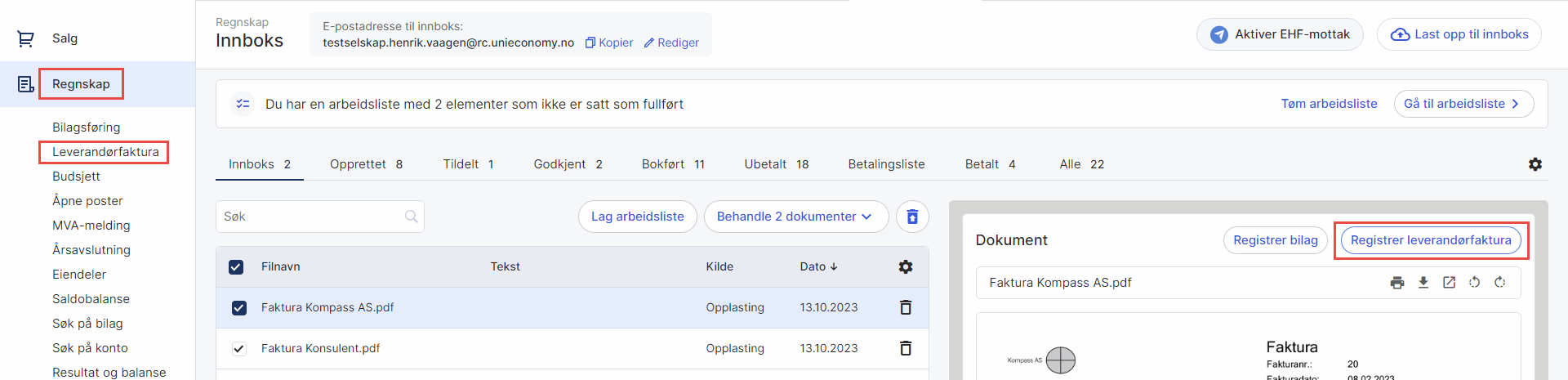Expand Behandle 2 dokumenter dropdown
Image resolution: width=1568 pixels, height=380 pixels.
click(x=795, y=217)
